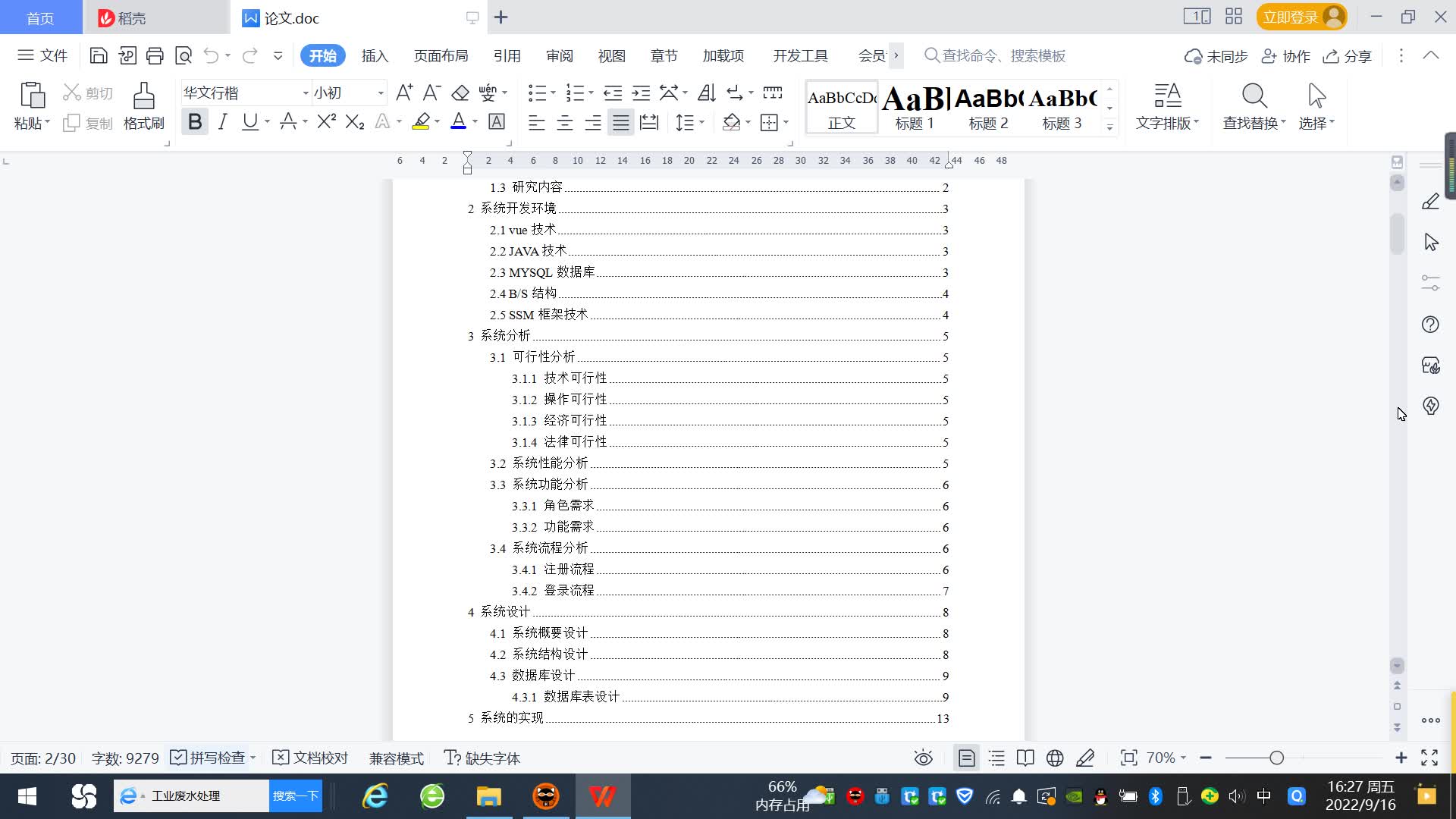Image resolution: width=1456 pixels, height=819 pixels.
Task: Switch to web layout view icon
Action: (x=1055, y=758)
